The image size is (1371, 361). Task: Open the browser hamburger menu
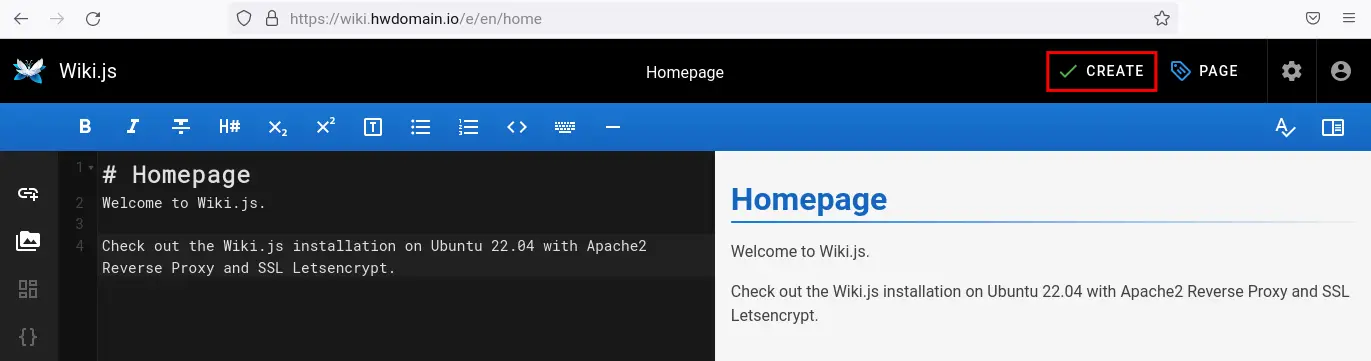pyautogui.click(x=1348, y=18)
